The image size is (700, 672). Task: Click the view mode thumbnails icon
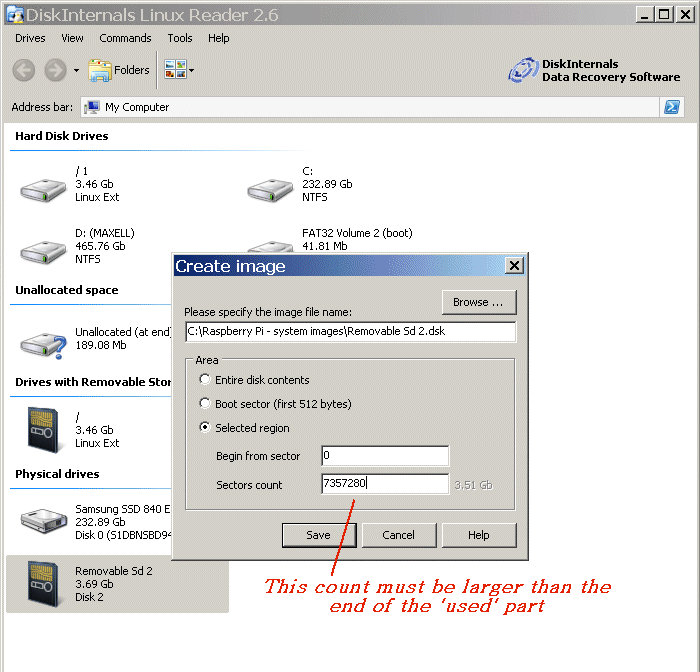tap(175, 70)
